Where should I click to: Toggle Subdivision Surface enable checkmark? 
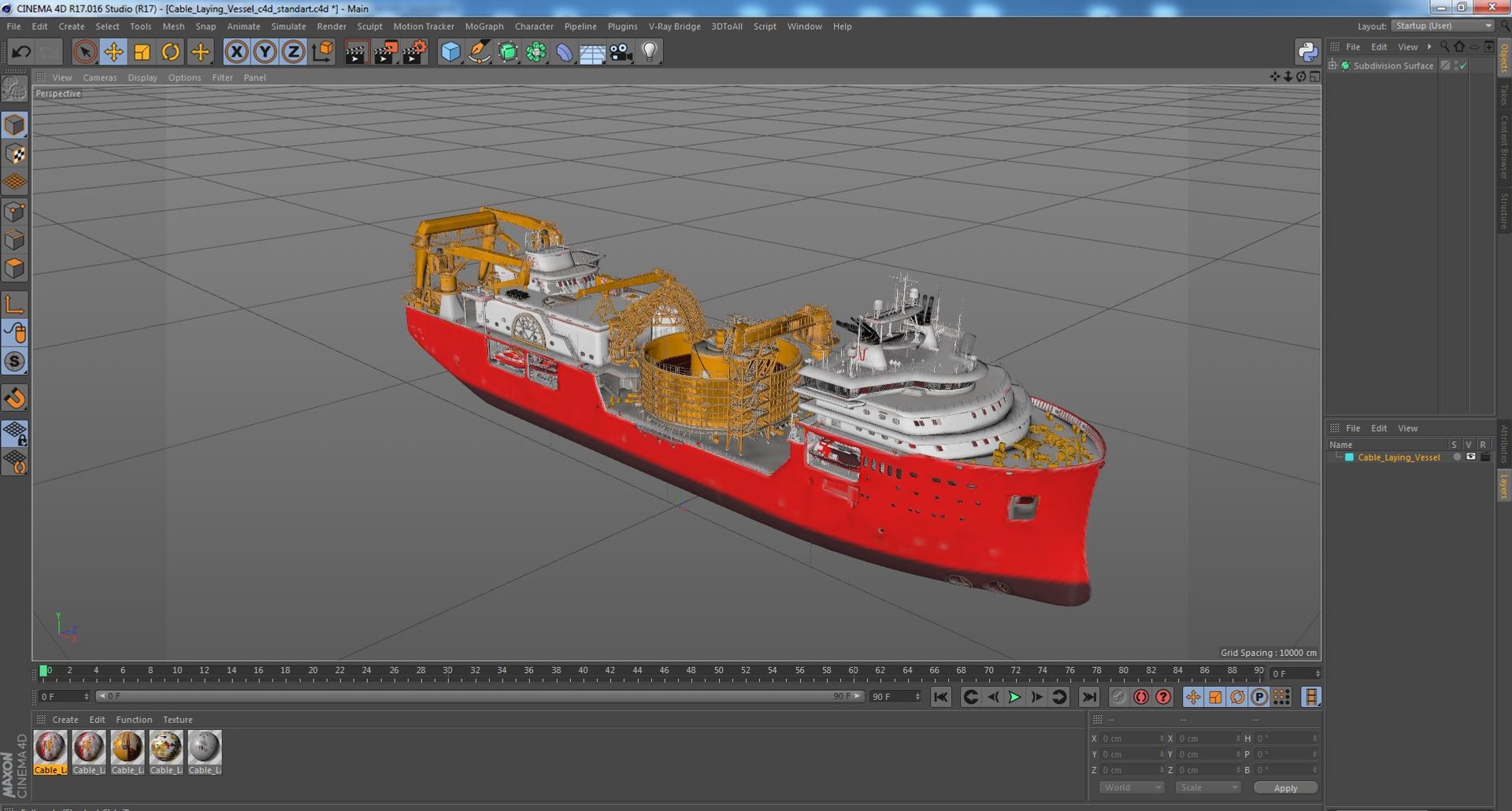[1463, 65]
